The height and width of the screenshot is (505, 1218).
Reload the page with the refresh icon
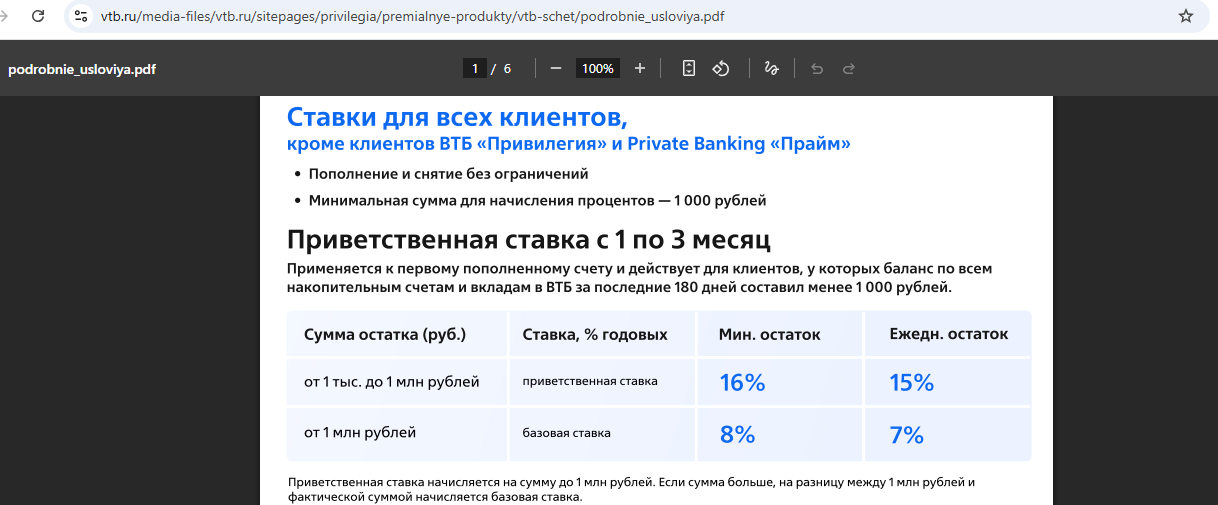tap(38, 16)
